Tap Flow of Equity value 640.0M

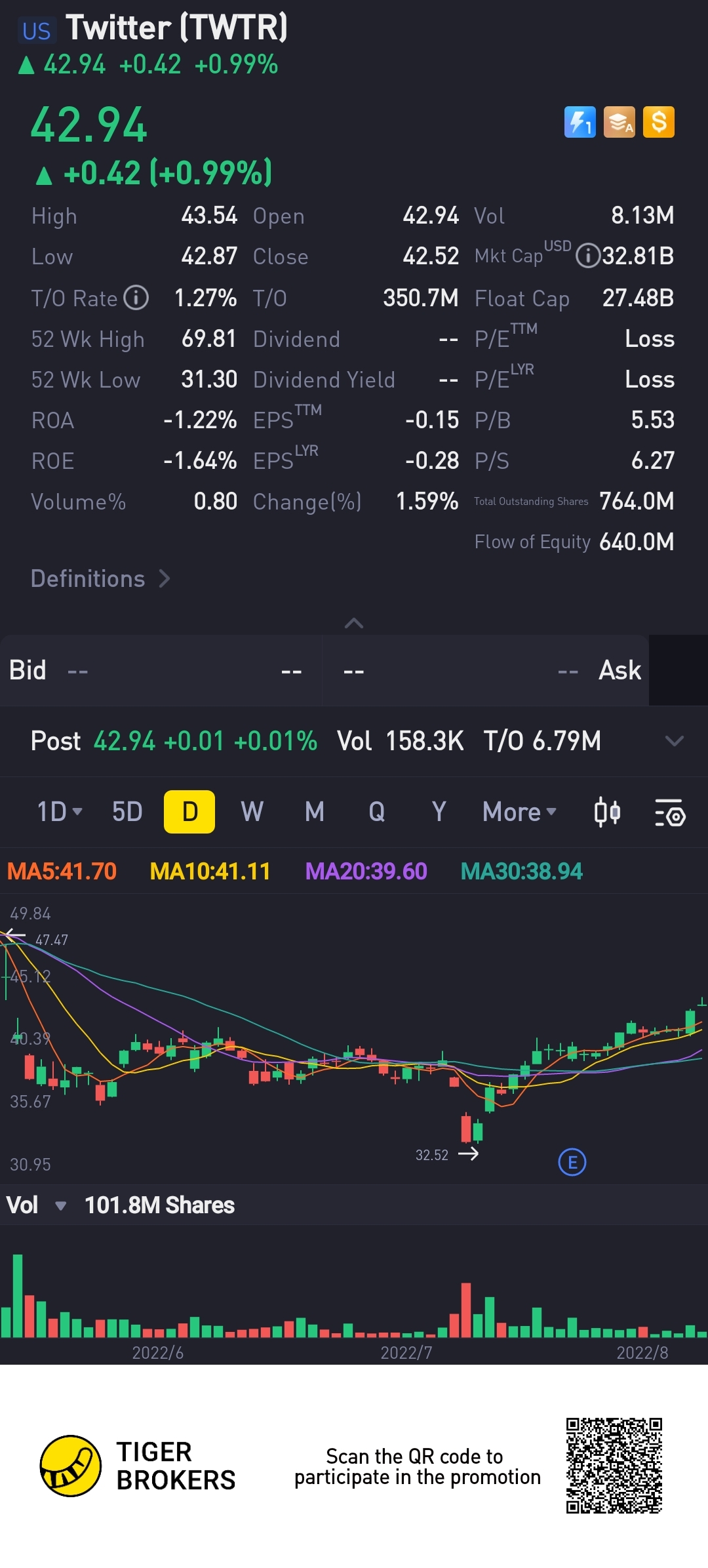click(x=637, y=542)
